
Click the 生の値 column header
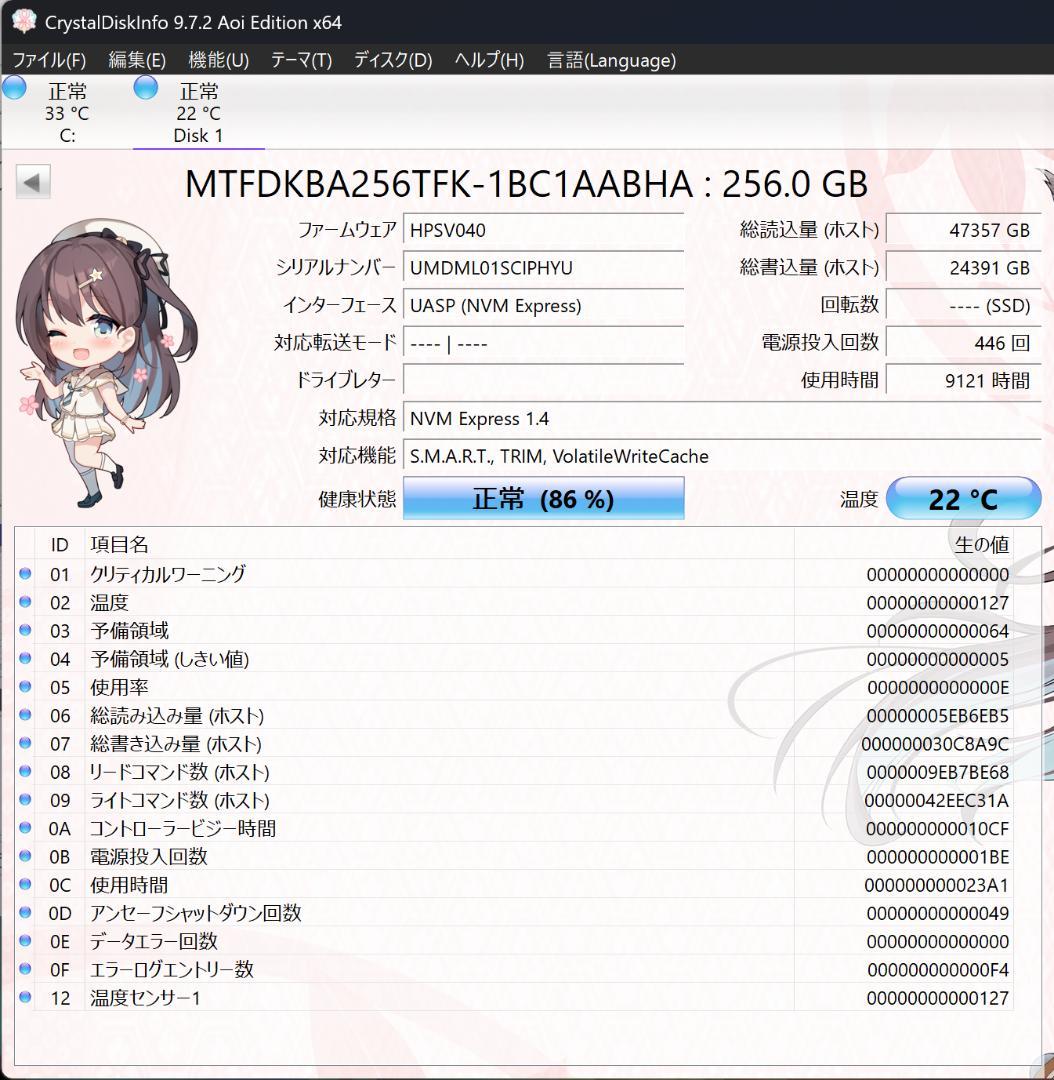coord(904,545)
